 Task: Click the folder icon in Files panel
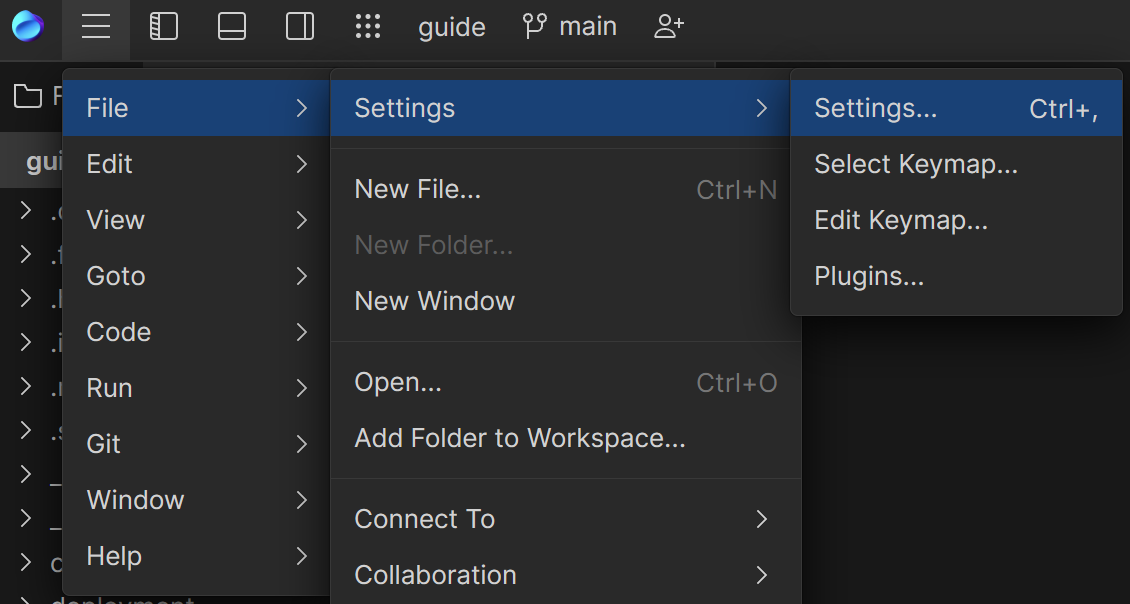point(27,96)
